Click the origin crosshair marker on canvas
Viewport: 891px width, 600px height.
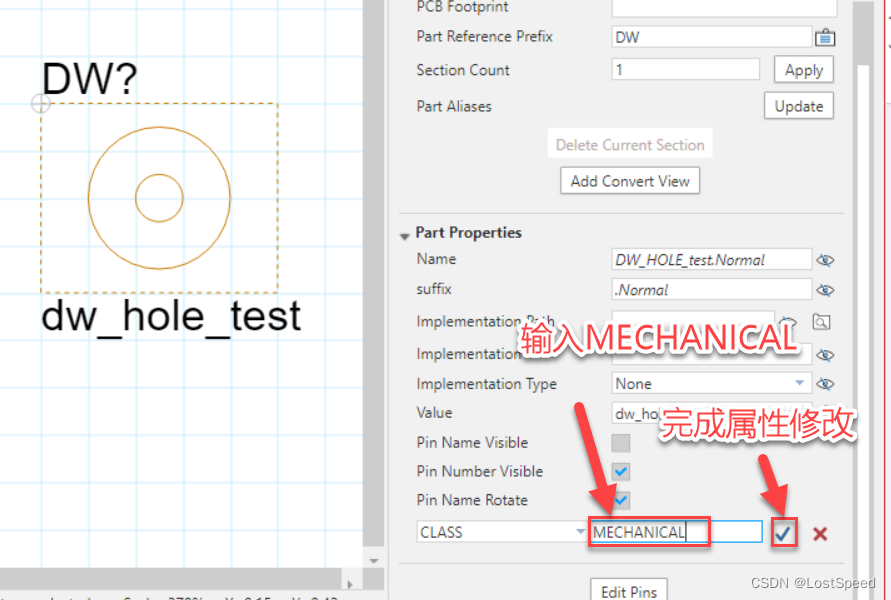tap(41, 103)
